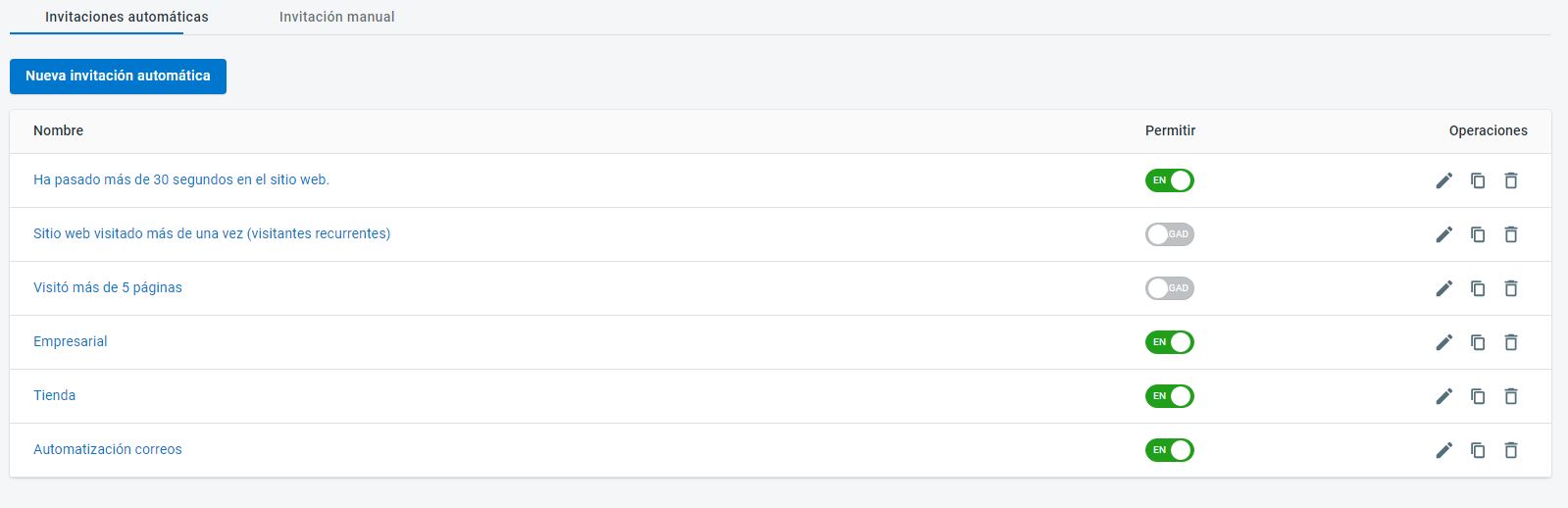Turn off the Tienda invitation toggle

[1170, 396]
